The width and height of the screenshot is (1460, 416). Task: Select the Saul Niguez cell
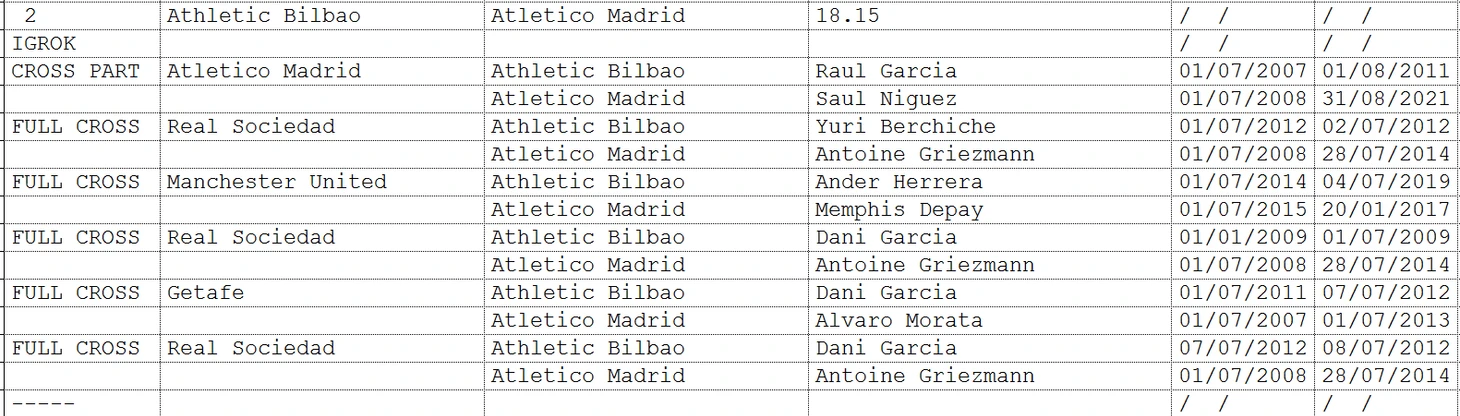(x=989, y=99)
